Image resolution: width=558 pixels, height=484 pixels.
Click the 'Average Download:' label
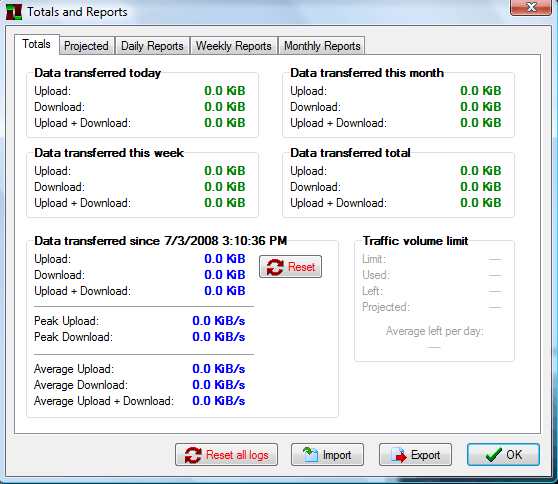[x=81, y=385]
